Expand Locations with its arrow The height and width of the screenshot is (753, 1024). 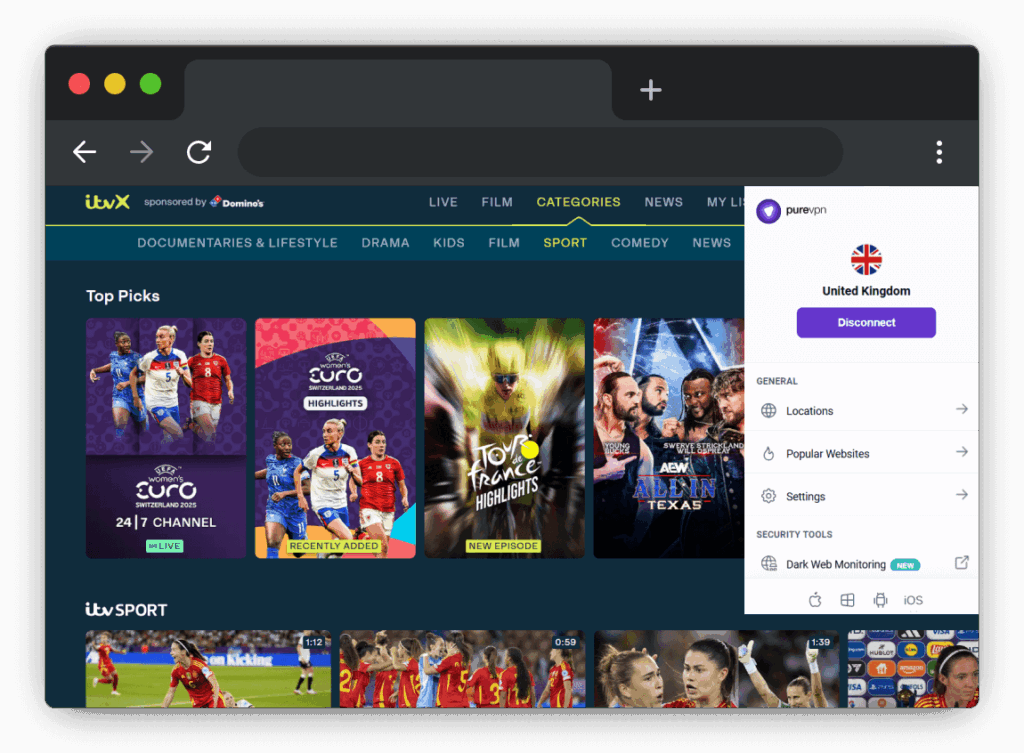(x=961, y=409)
